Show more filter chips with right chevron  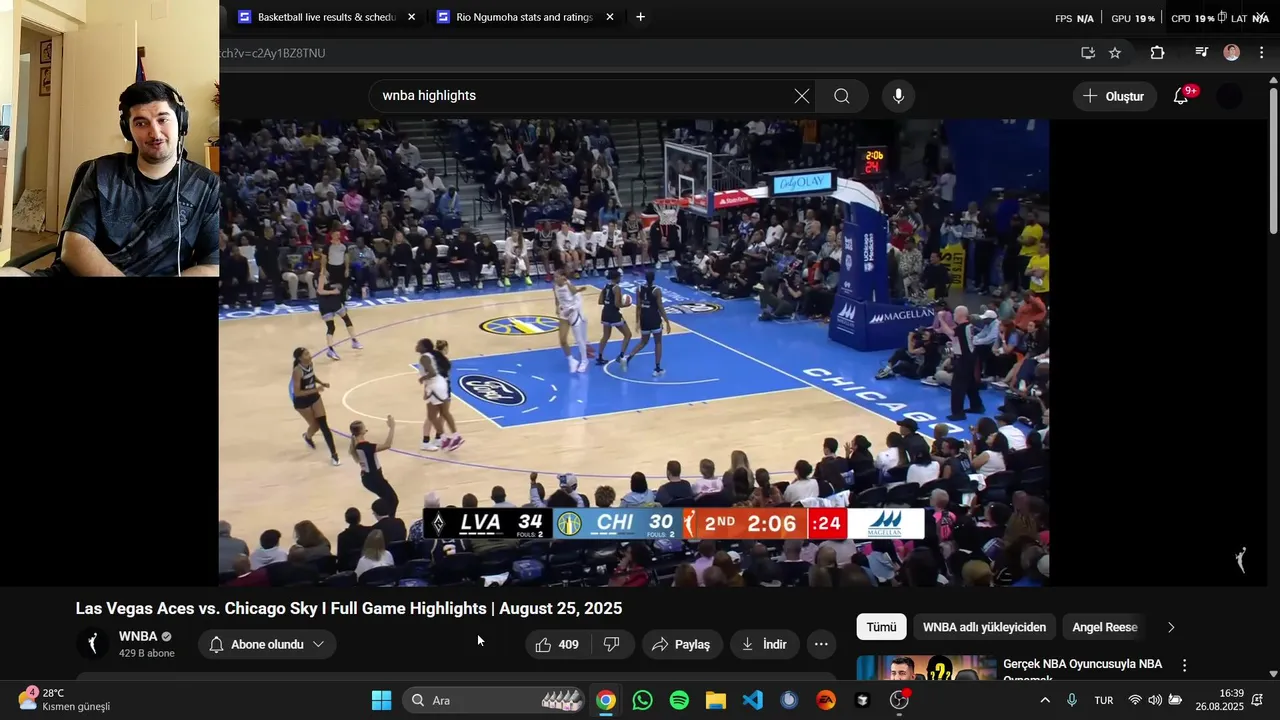(1171, 627)
